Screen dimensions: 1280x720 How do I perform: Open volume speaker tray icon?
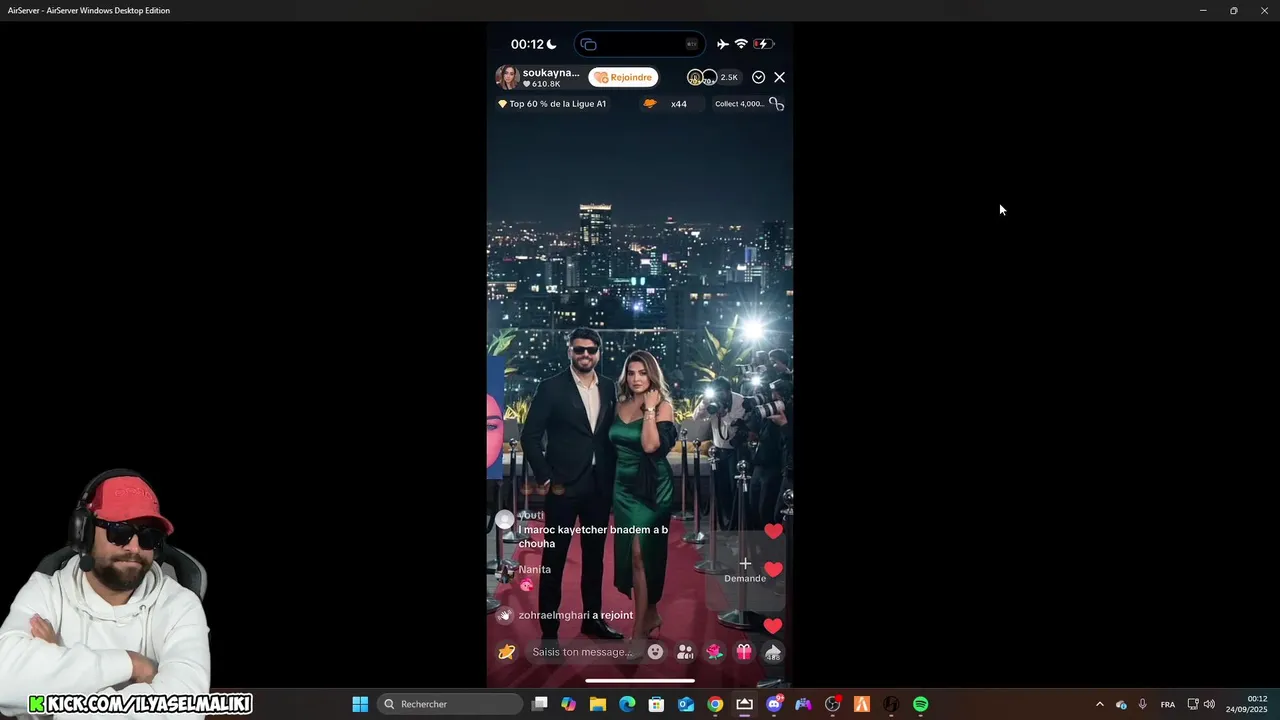pos(1209,704)
